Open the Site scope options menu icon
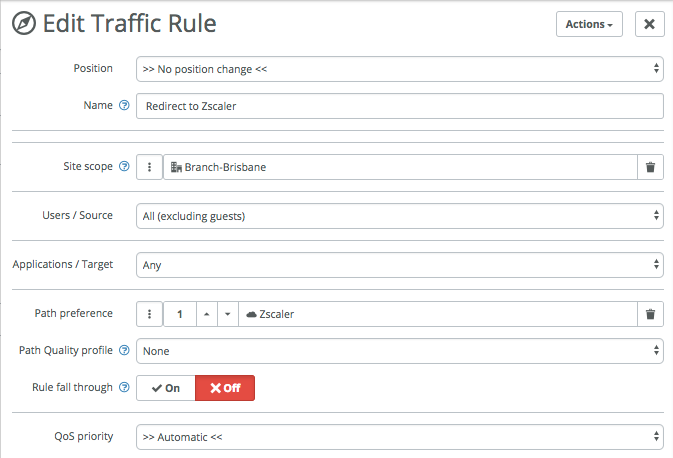This screenshot has height=458, width=673. click(x=149, y=167)
